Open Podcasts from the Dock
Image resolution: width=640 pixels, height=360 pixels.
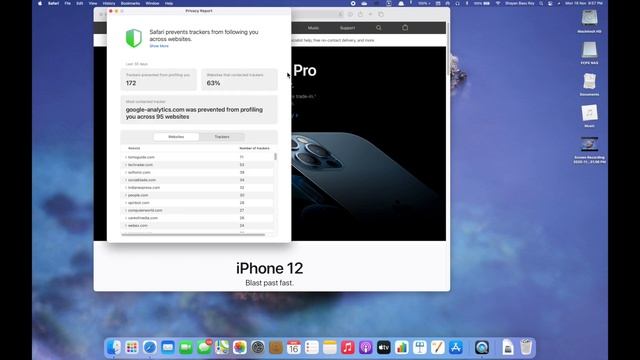click(x=366, y=347)
